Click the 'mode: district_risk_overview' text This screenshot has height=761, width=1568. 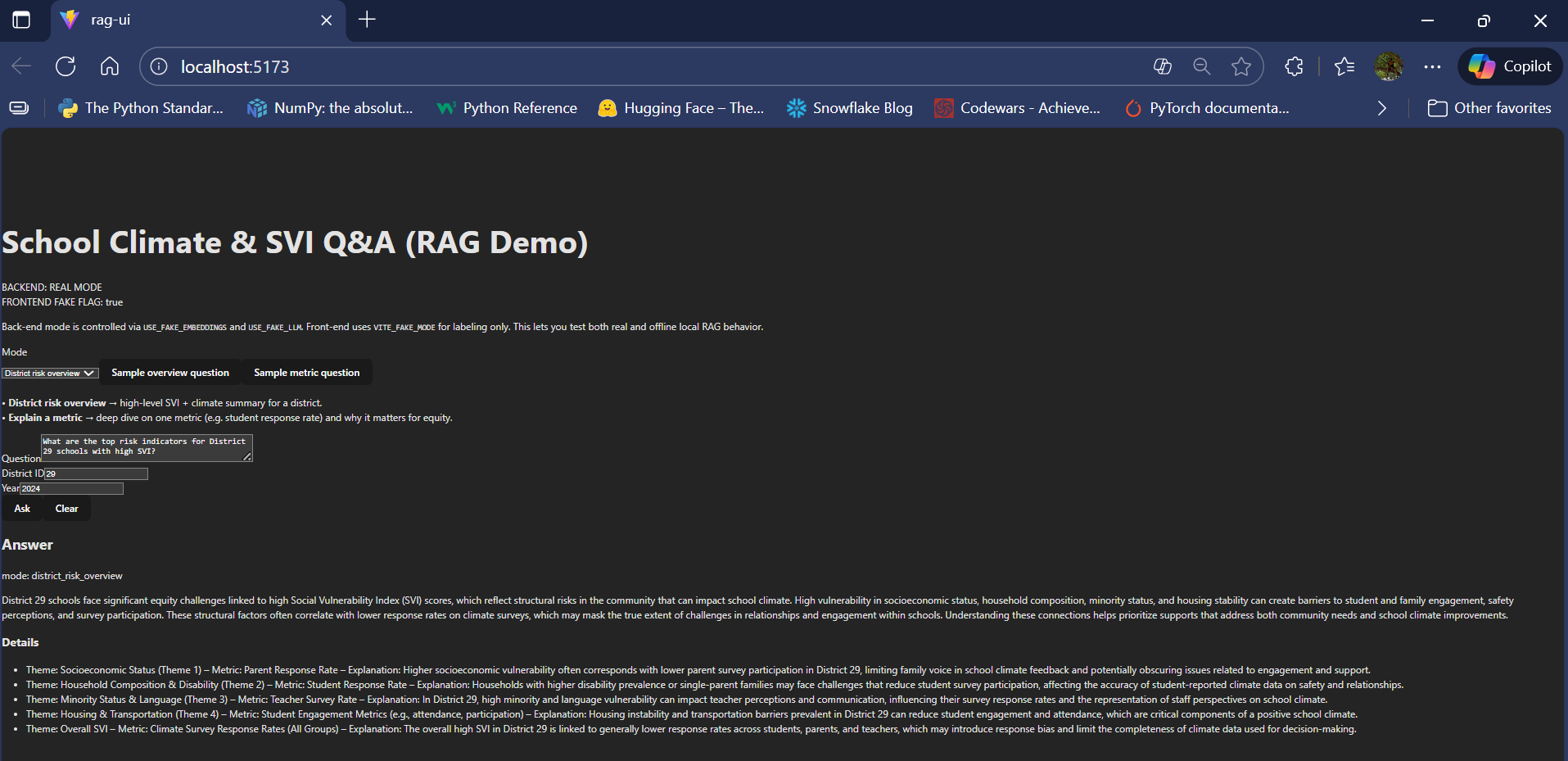coord(62,576)
